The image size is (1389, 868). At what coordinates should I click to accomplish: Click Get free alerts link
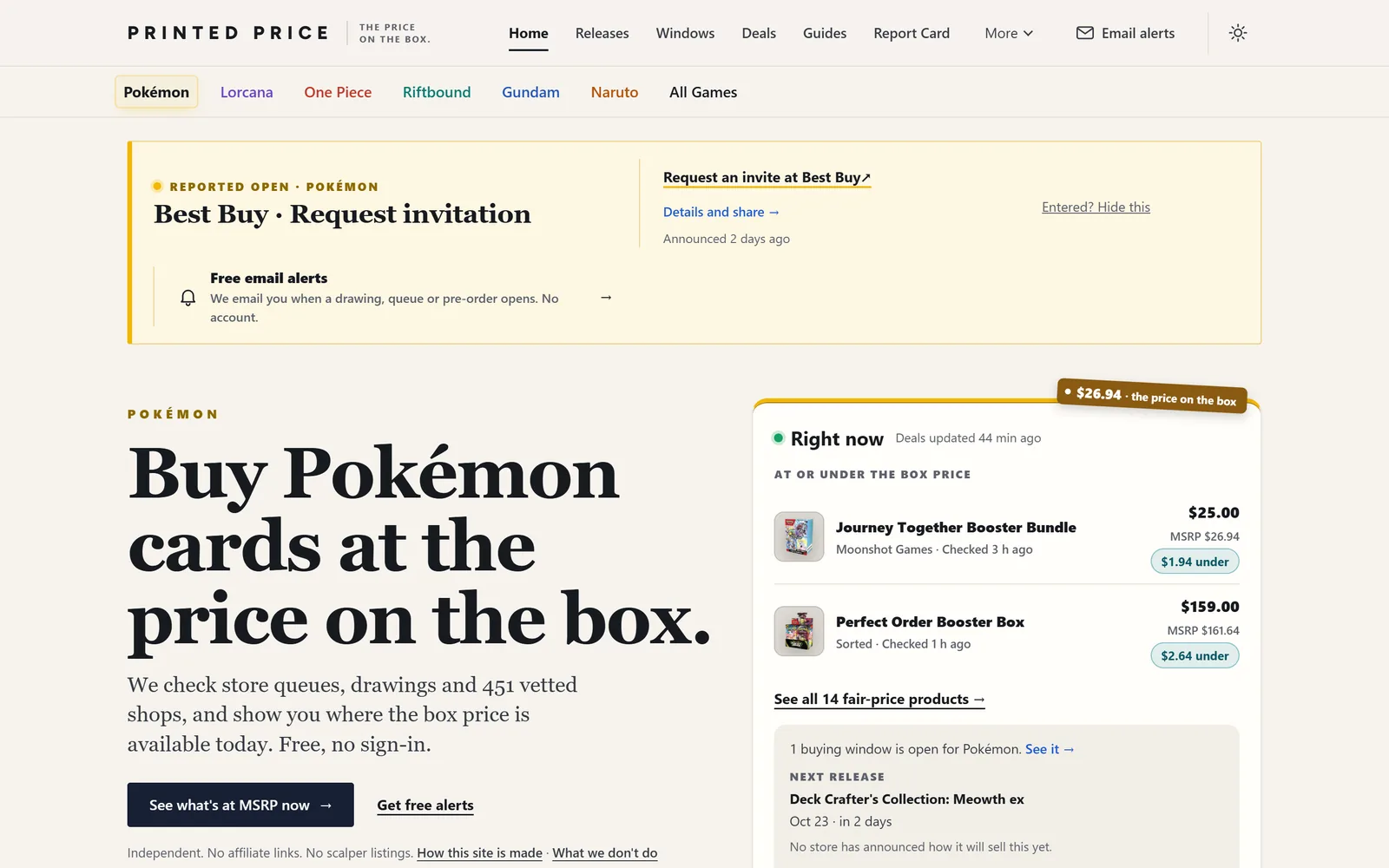click(425, 805)
